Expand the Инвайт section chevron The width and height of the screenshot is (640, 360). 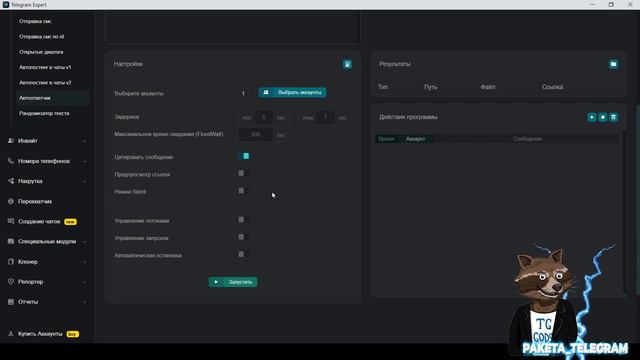tap(84, 141)
